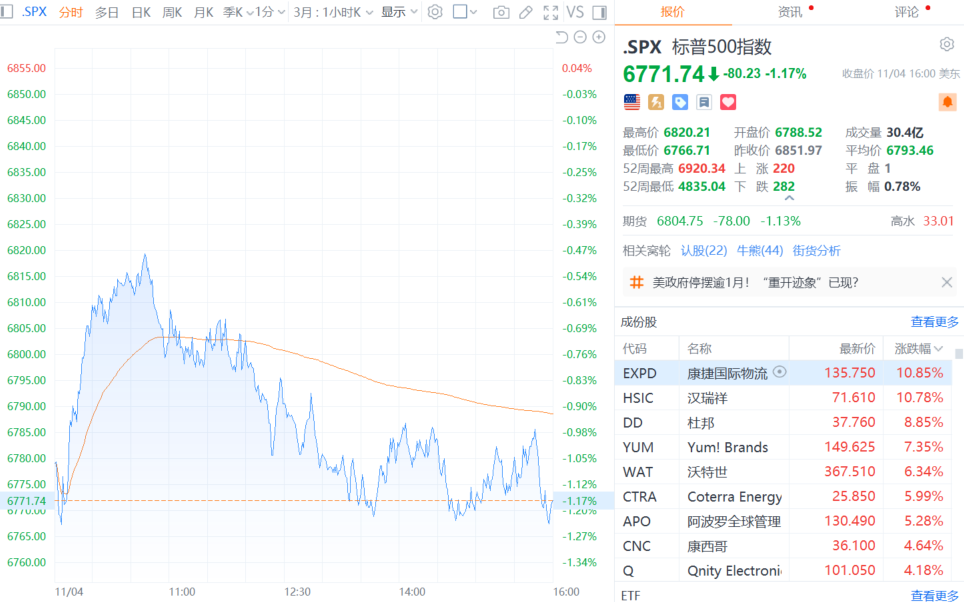Image resolution: width=964 pixels, height=602 pixels.
Task: Select the EXPD constituent row
Action: point(783,373)
